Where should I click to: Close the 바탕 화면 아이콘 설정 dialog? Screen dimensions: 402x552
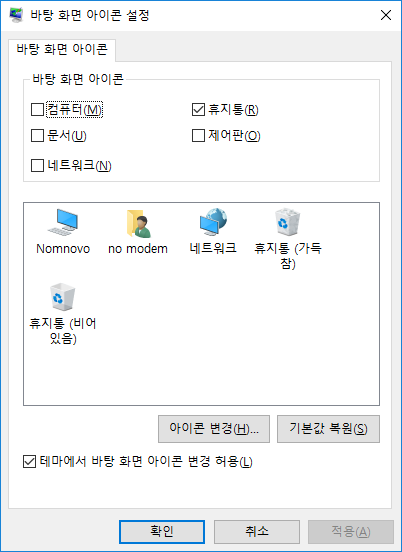[x=386, y=15]
